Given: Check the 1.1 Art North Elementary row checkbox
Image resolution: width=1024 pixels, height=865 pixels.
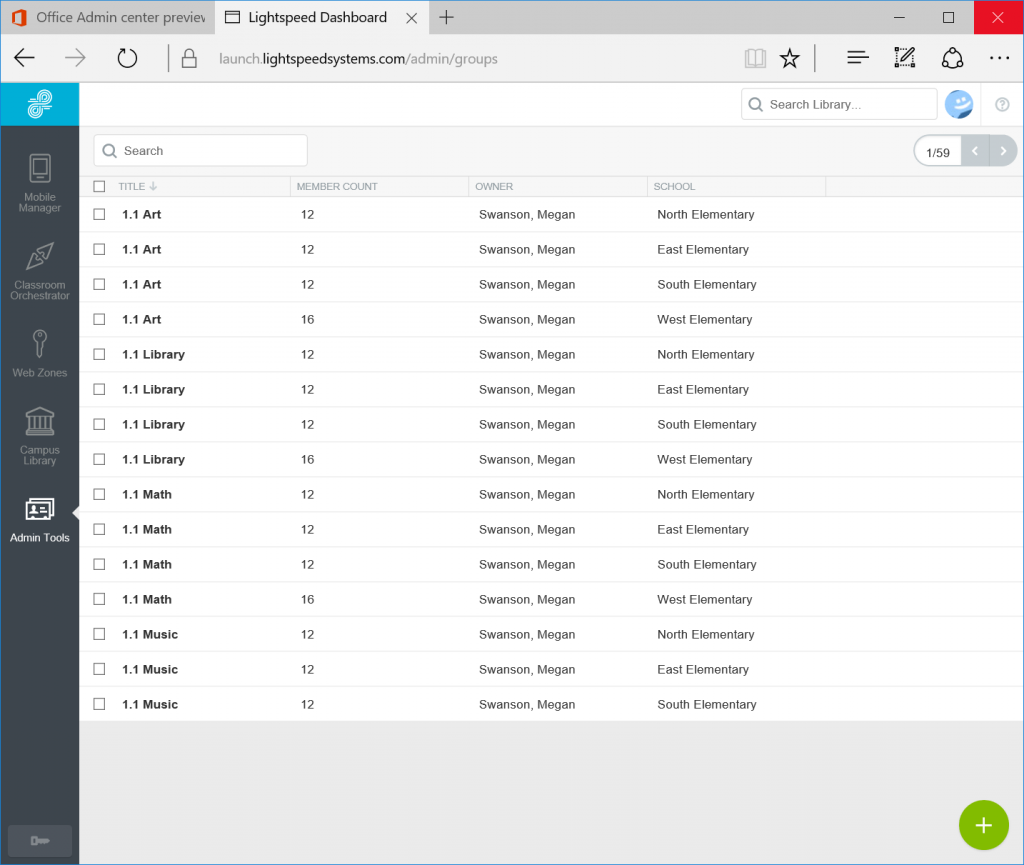Looking at the screenshot, I should click(99, 214).
